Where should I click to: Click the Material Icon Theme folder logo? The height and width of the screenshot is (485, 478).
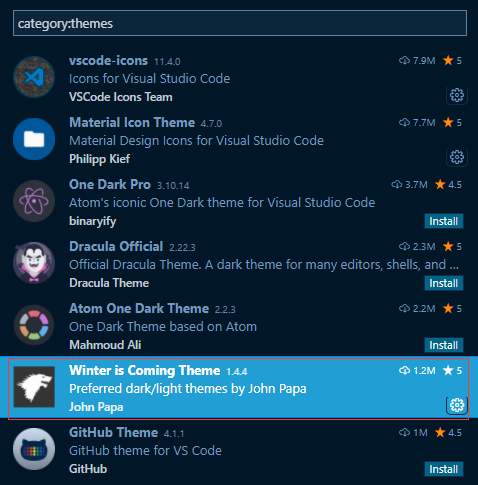(x=34, y=139)
